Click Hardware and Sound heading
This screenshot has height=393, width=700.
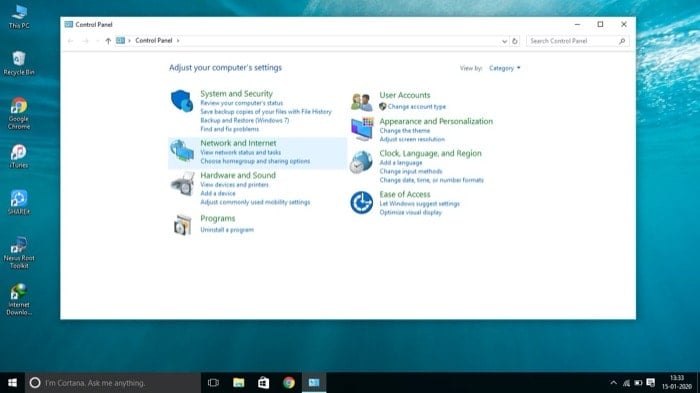[x=238, y=176]
